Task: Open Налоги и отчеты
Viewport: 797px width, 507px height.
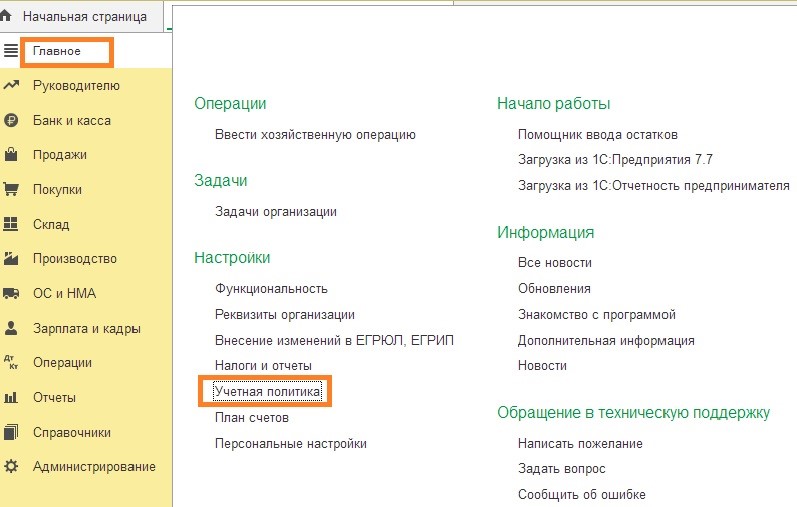Action: pos(263,366)
